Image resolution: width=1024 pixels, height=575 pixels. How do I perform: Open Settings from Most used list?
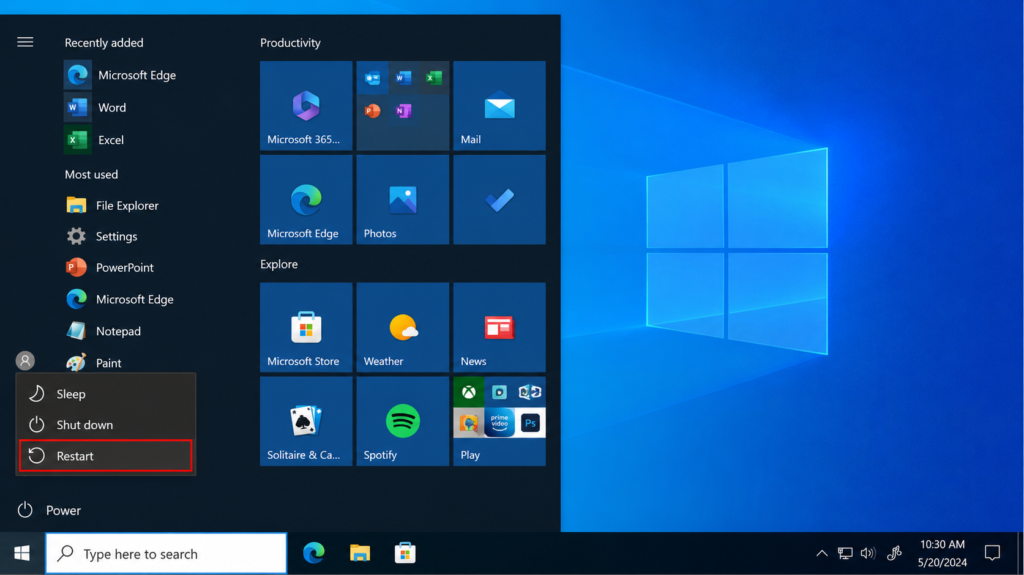tap(102, 236)
